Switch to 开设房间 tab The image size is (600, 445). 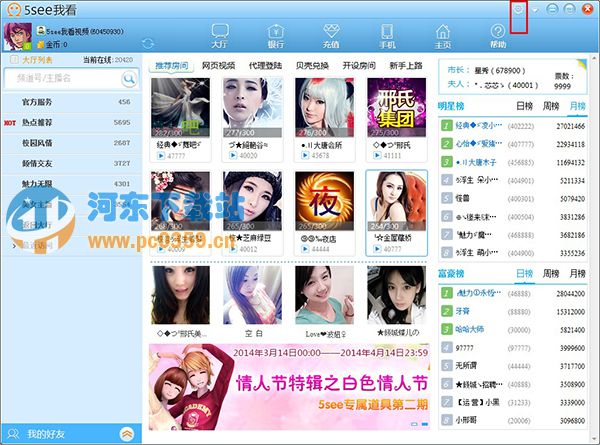[x=359, y=66]
